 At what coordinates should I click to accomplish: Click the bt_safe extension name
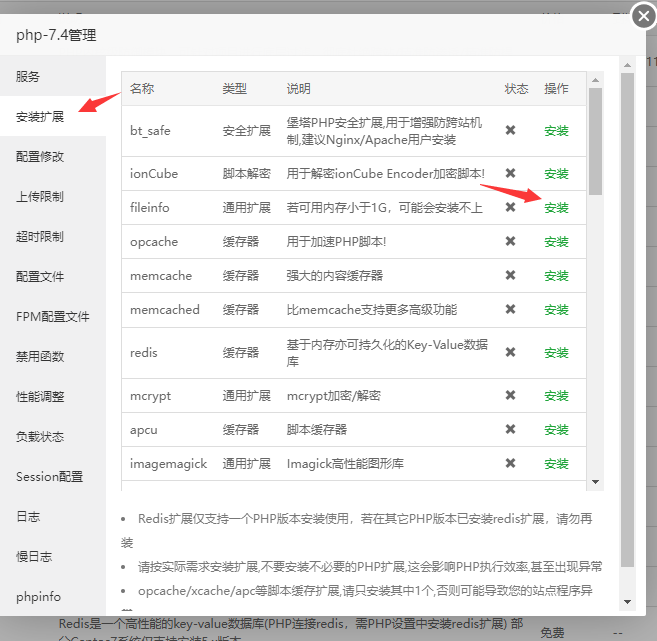(150, 131)
